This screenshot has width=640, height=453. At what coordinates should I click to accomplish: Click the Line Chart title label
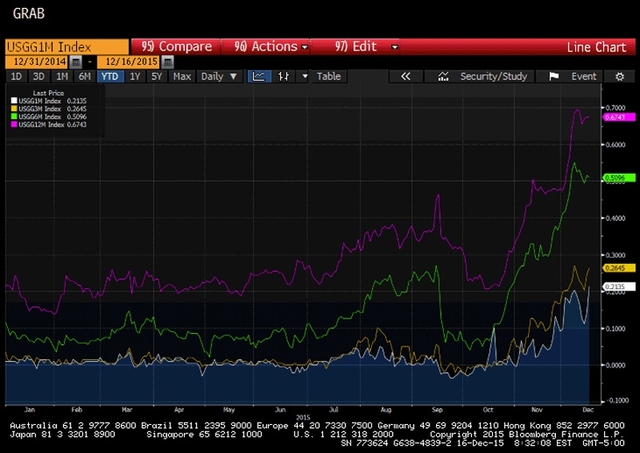596,47
